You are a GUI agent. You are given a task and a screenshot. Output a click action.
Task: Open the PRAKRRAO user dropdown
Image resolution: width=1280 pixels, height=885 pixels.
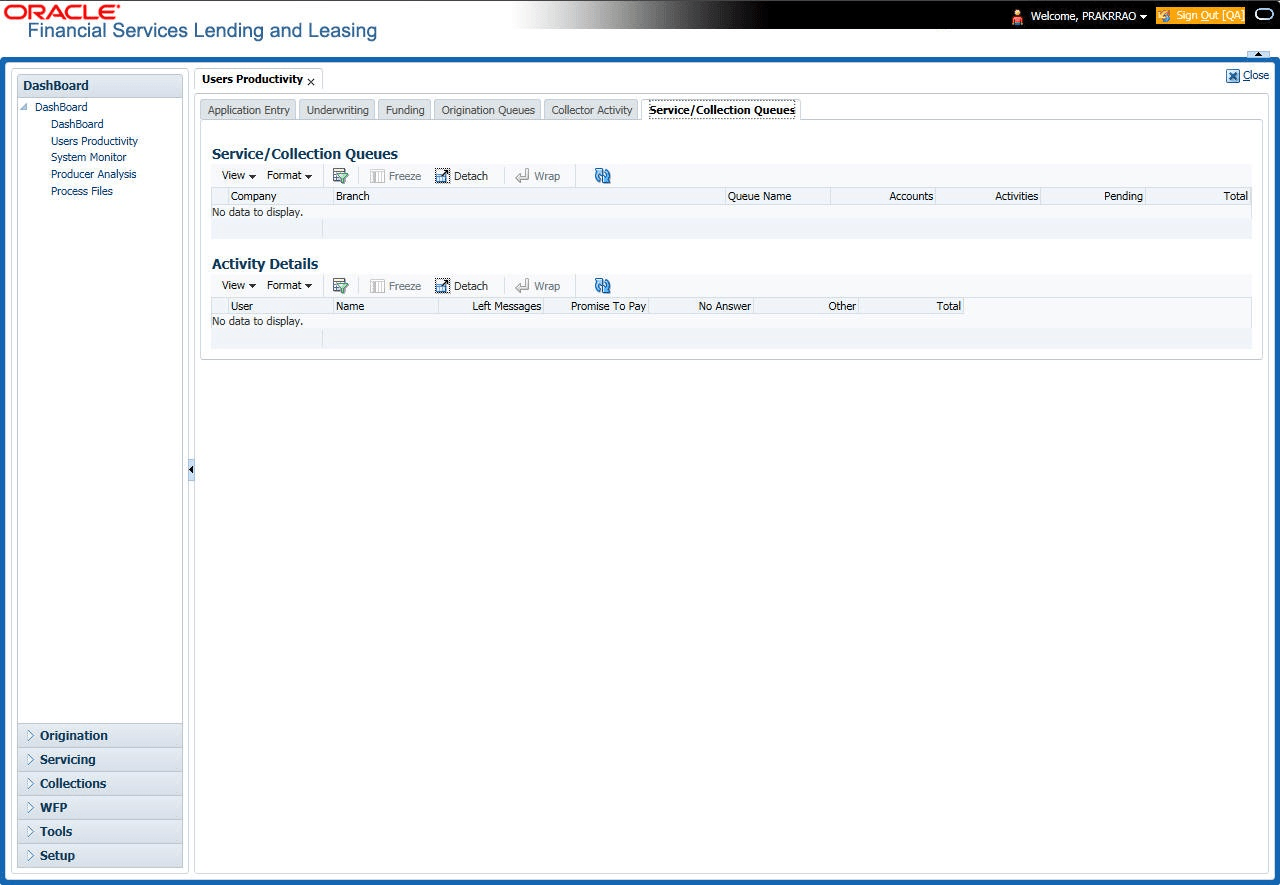click(1143, 17)
